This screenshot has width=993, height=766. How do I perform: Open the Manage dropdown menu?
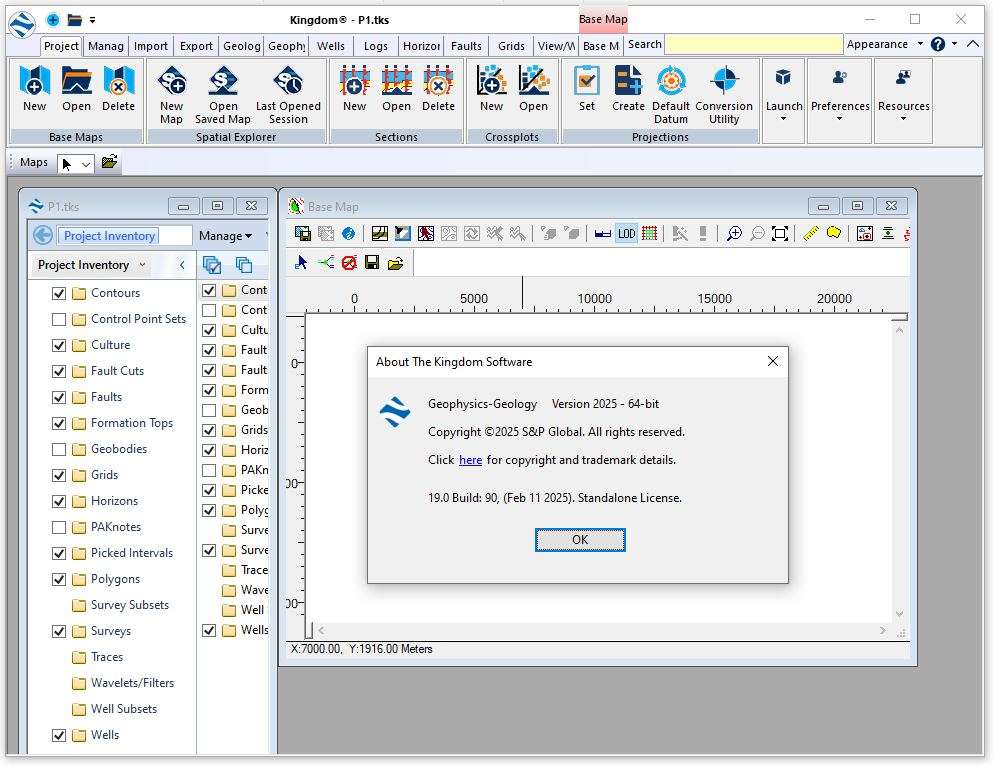(x=226, y=236)
